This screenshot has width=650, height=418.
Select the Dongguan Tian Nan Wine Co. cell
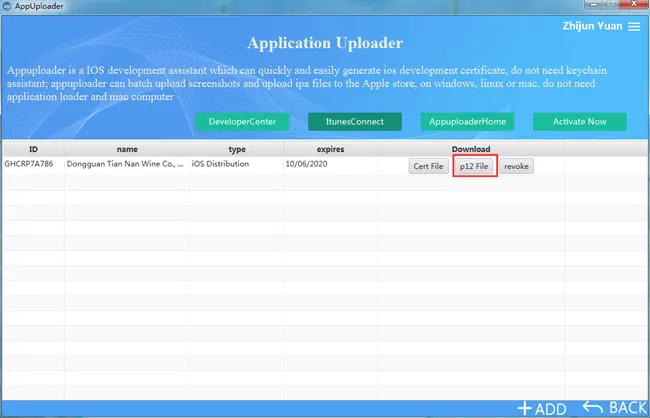tap(125, 164)
